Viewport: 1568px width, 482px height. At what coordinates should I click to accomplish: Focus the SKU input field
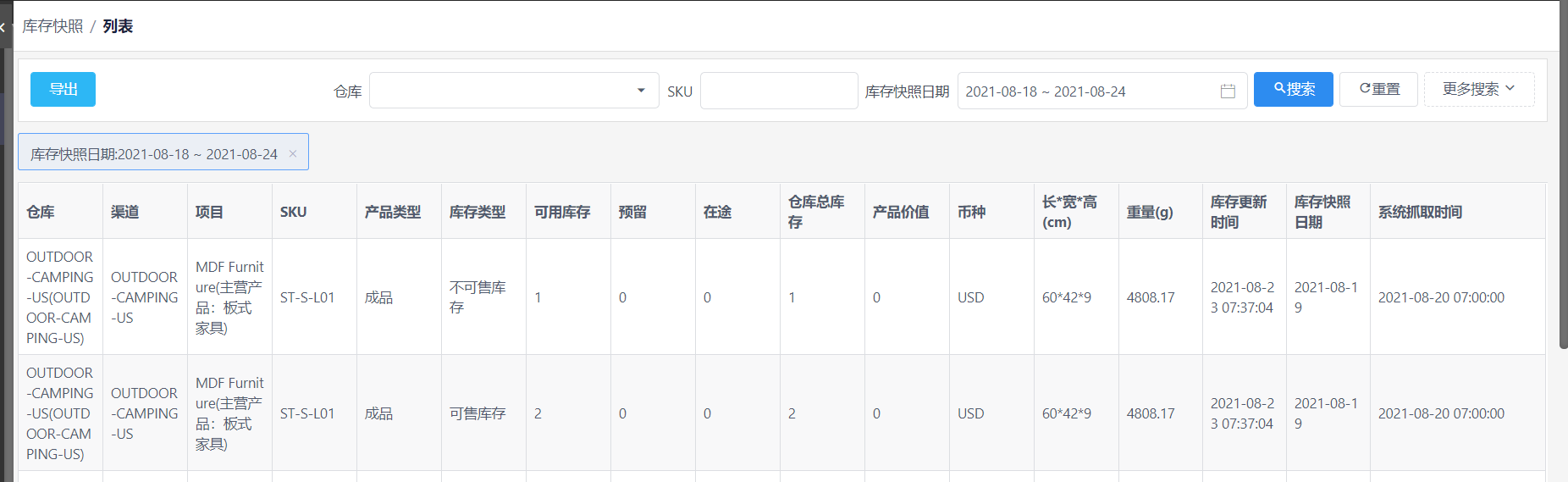[x=779, y=91]
